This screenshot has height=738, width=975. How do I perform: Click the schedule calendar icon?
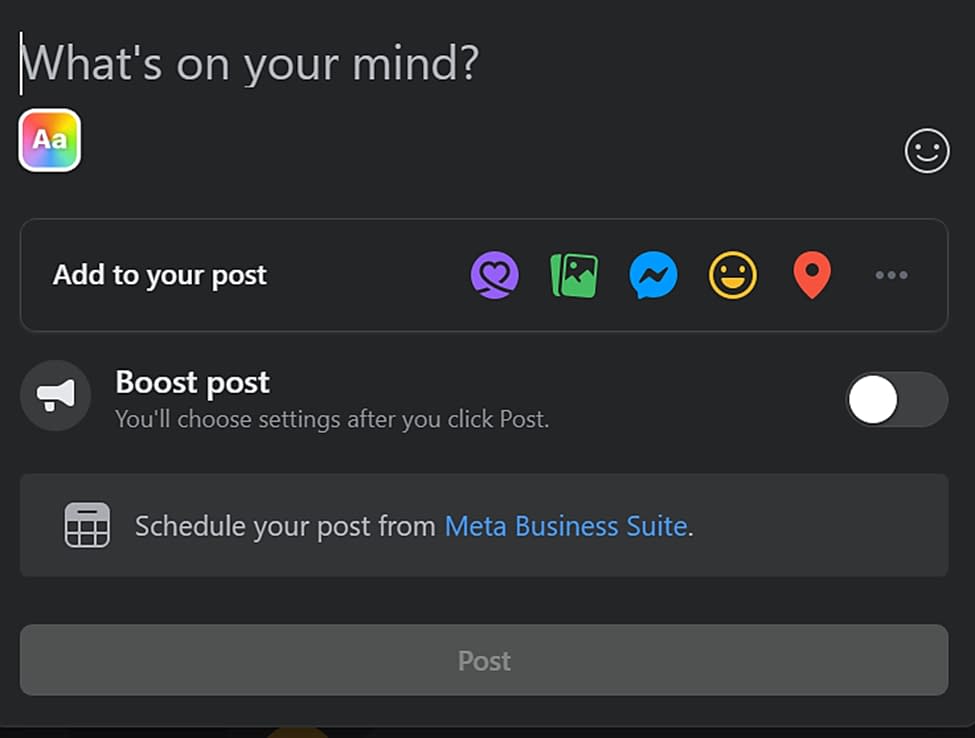click(x=88, y=525)
